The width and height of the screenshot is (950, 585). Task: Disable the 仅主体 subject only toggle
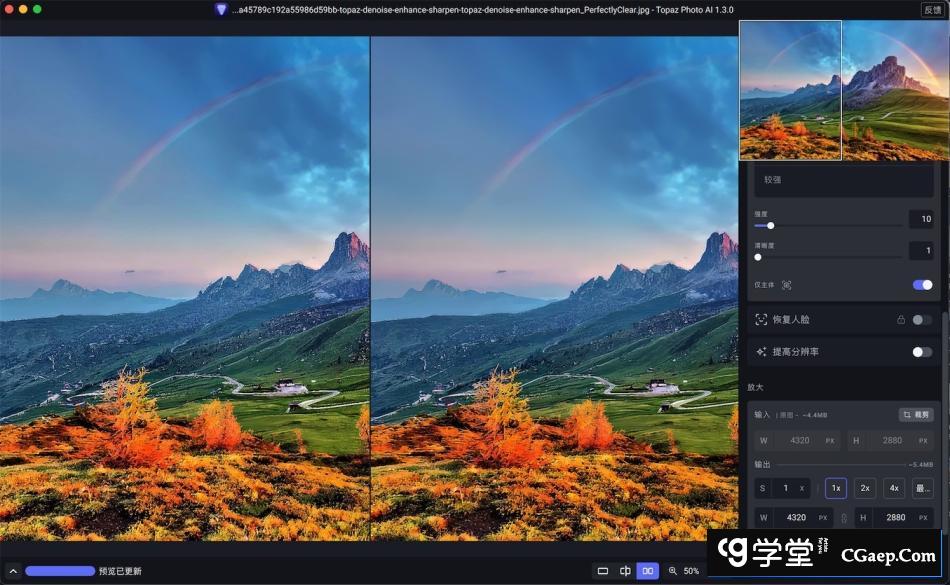[x=922, y=285]
